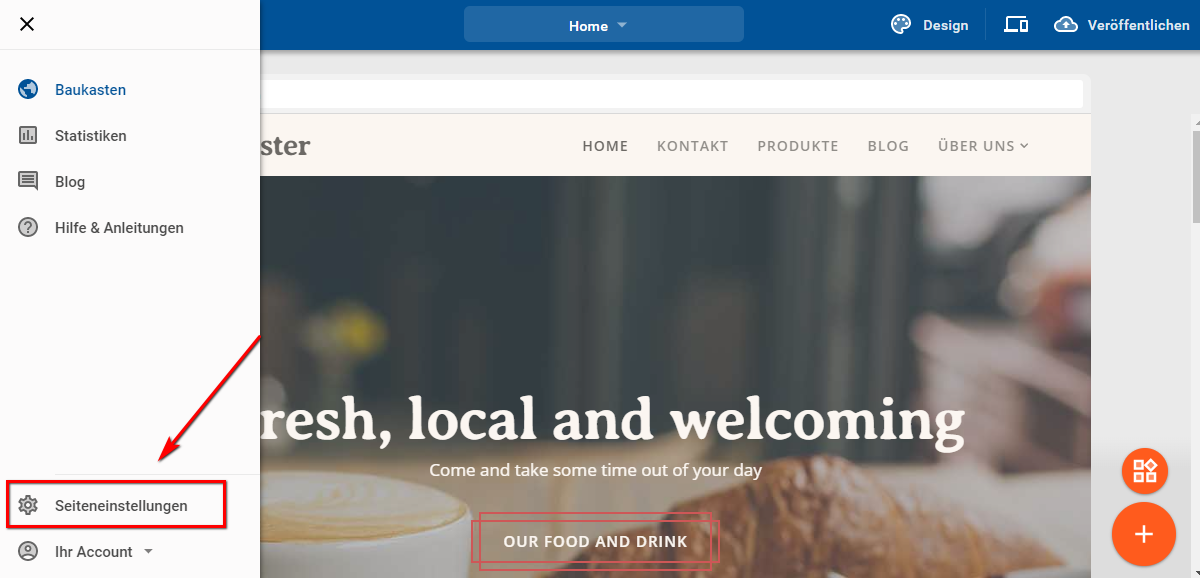
Task: Click the Ihr Account person icon
Action: point(28,551)
